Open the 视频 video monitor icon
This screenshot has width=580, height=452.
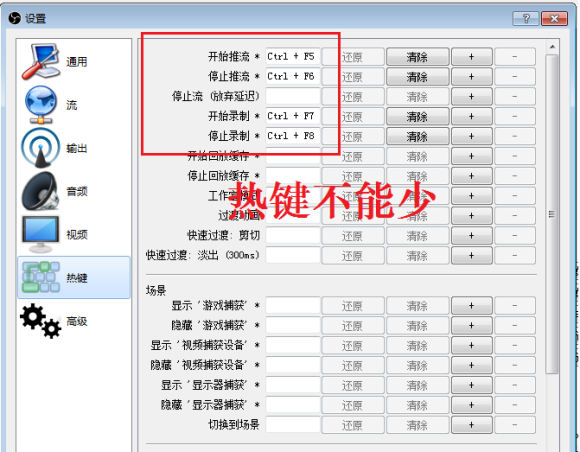41,234
